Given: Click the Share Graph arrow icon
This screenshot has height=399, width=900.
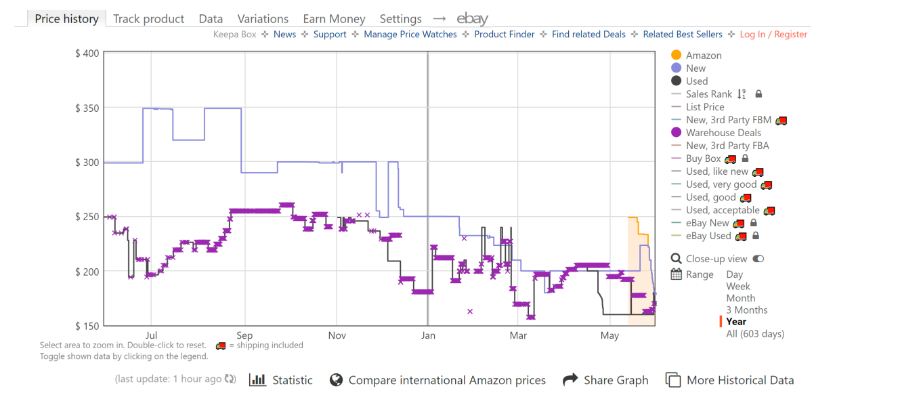Looking at the screenshot, I should tap(570, 379).
